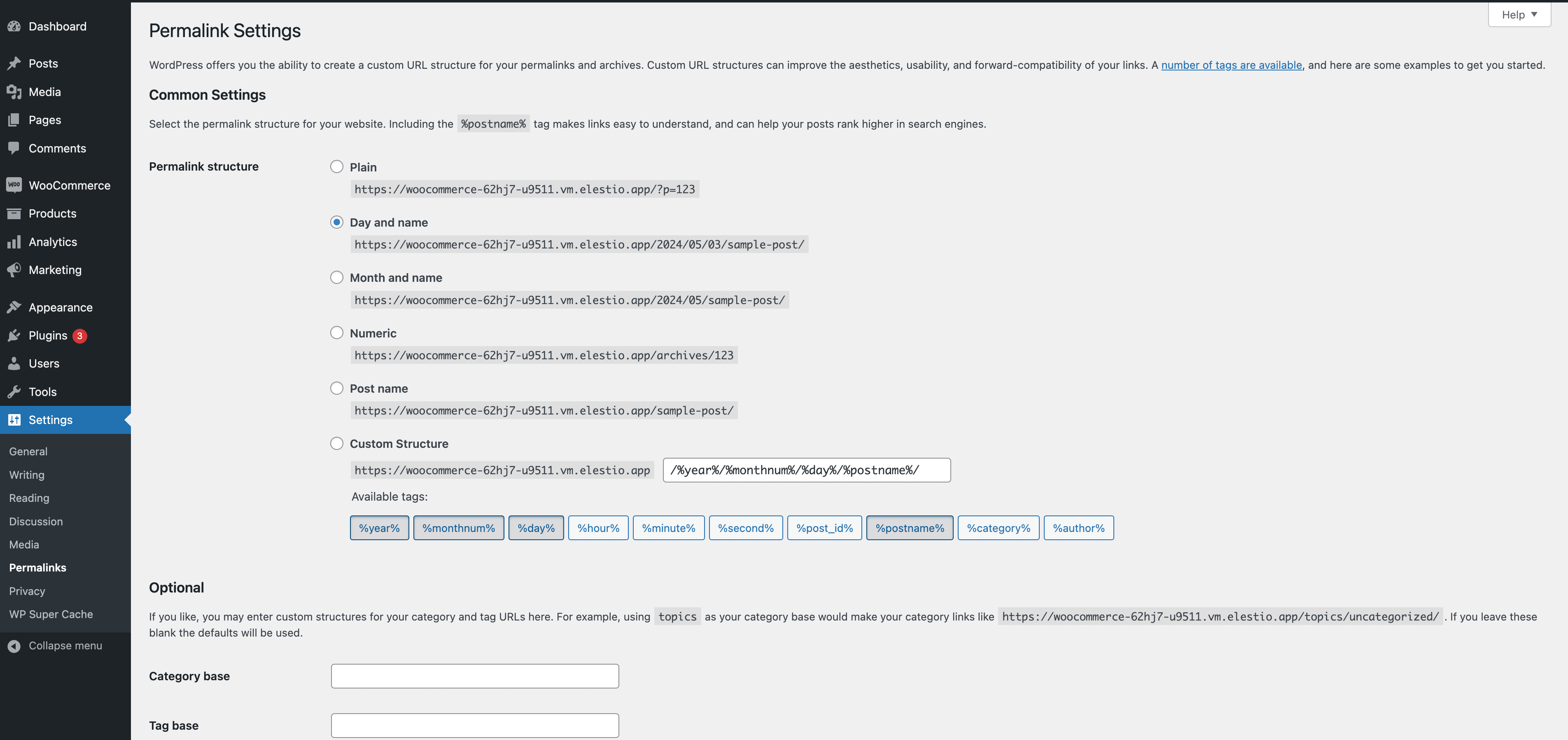Open the Reading settings submenu
This screenshot has height=740, width=1568.
pyautogui.click(x=29, y=498)
